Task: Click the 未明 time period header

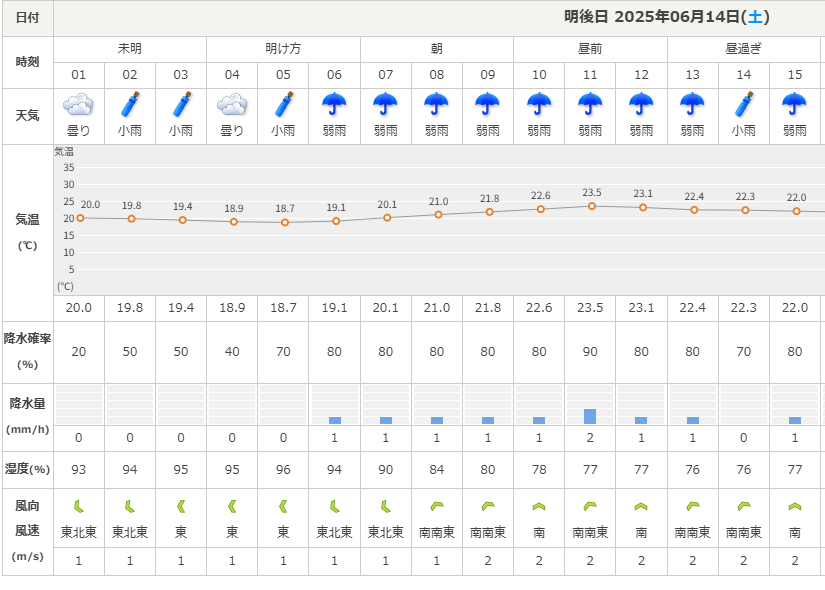Action: pos(130,48)
